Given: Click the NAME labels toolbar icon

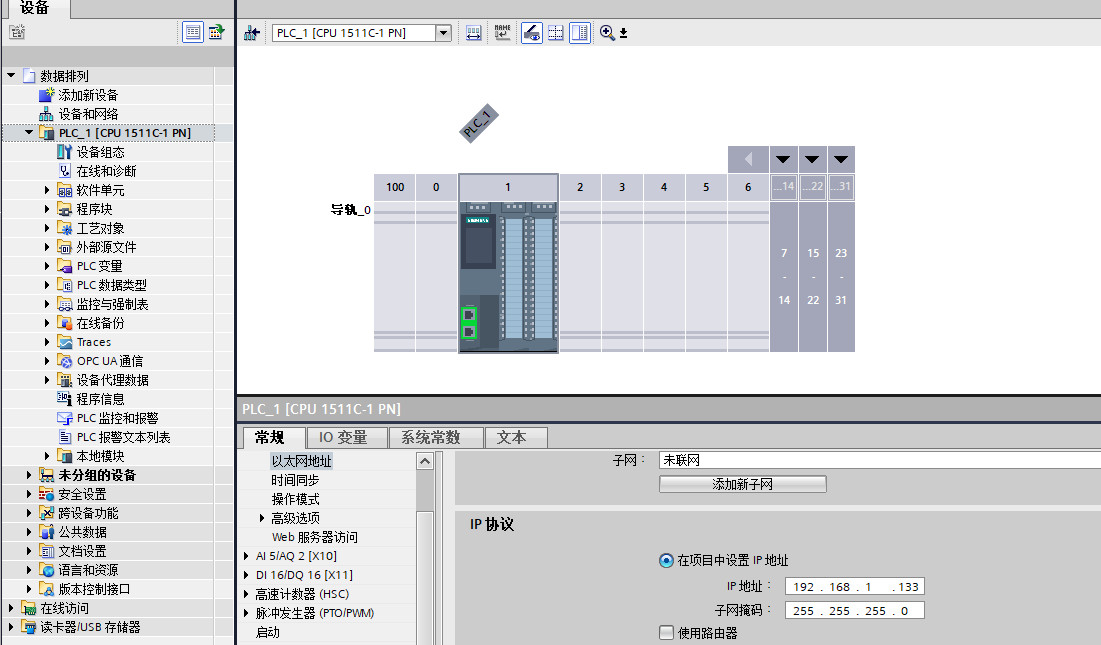Looking at the screenshot, I should click(x=503, y=33).
